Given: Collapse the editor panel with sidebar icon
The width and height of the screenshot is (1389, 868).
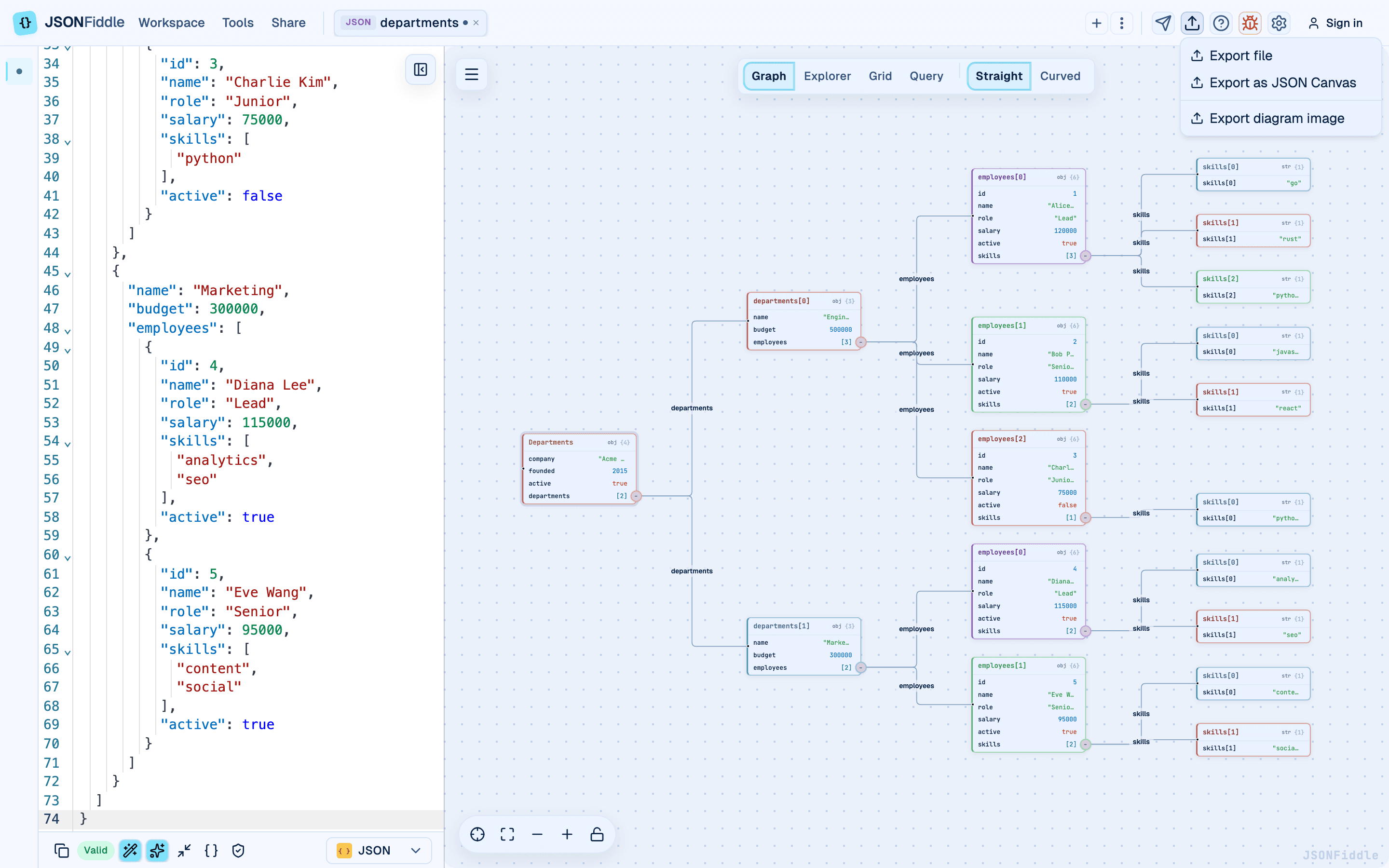Looking at the screenshot, I should point(420,69).
